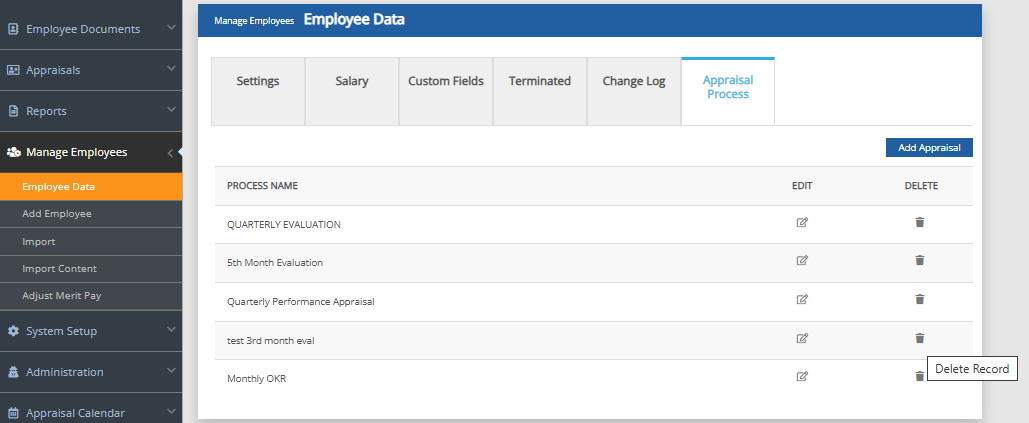
Task: Go to Adjust Merit Pay
Action: [x=62, y=296]
